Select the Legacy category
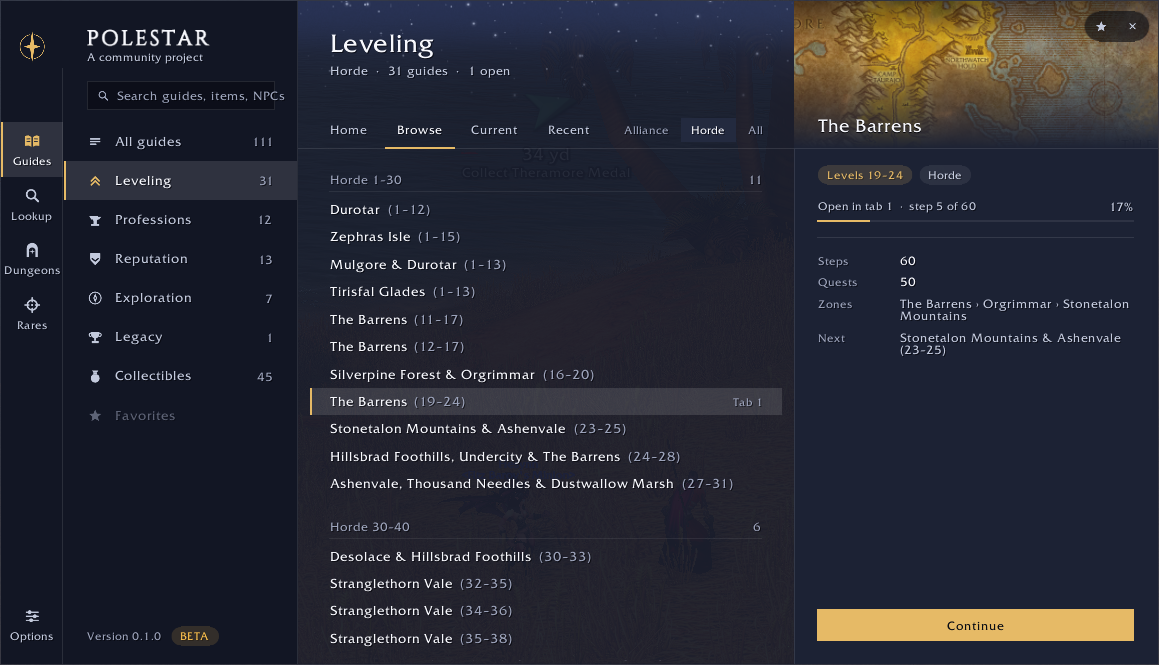Screen dimensions: 1159x665 click(181, 337)
